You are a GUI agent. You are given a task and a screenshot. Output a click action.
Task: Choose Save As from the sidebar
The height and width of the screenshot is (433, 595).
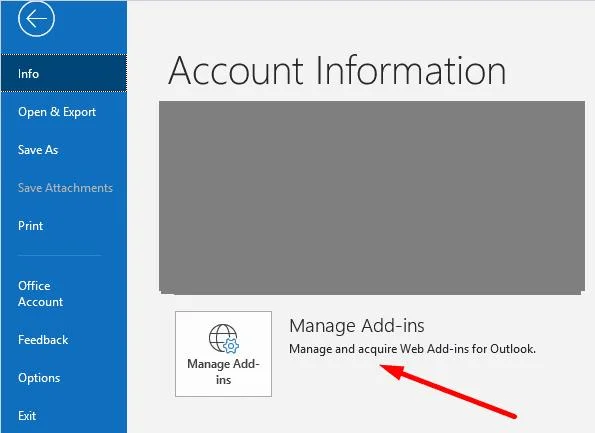(64, 150)
